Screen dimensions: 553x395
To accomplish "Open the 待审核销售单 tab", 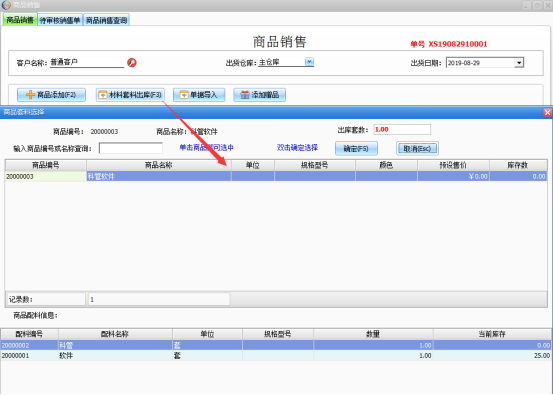I will (x=60, y=20).
